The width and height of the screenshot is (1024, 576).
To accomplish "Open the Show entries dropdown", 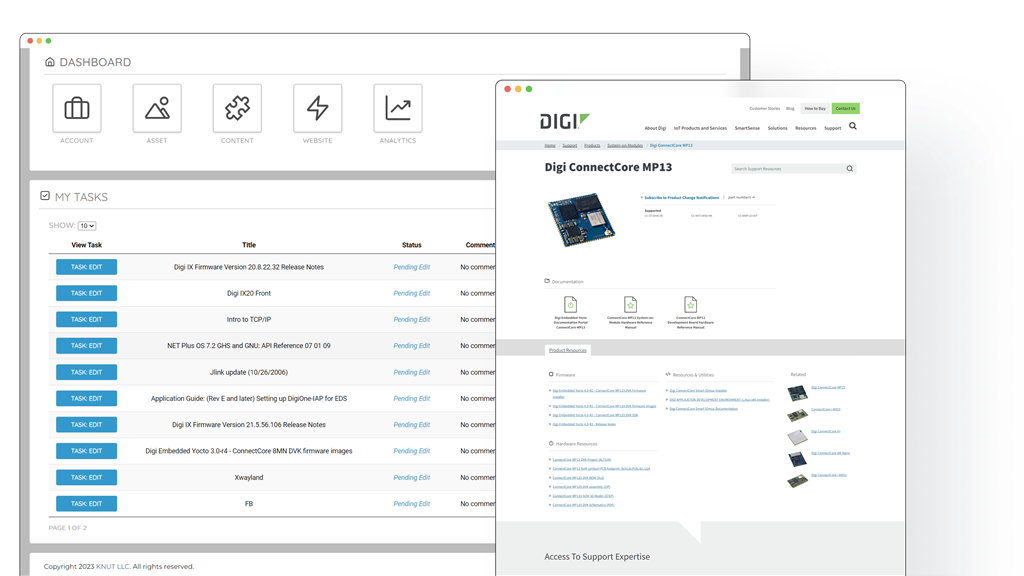I will coord(87,226).
